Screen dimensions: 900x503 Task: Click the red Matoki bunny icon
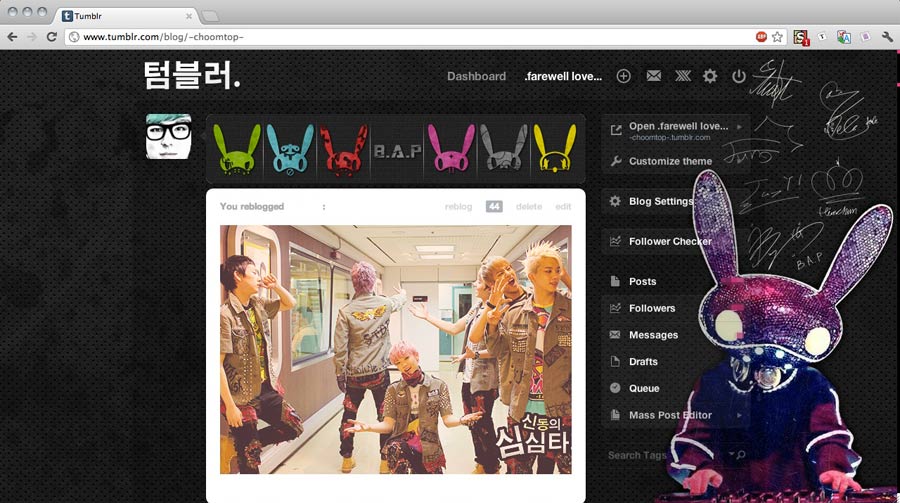(x=343, y=149)
